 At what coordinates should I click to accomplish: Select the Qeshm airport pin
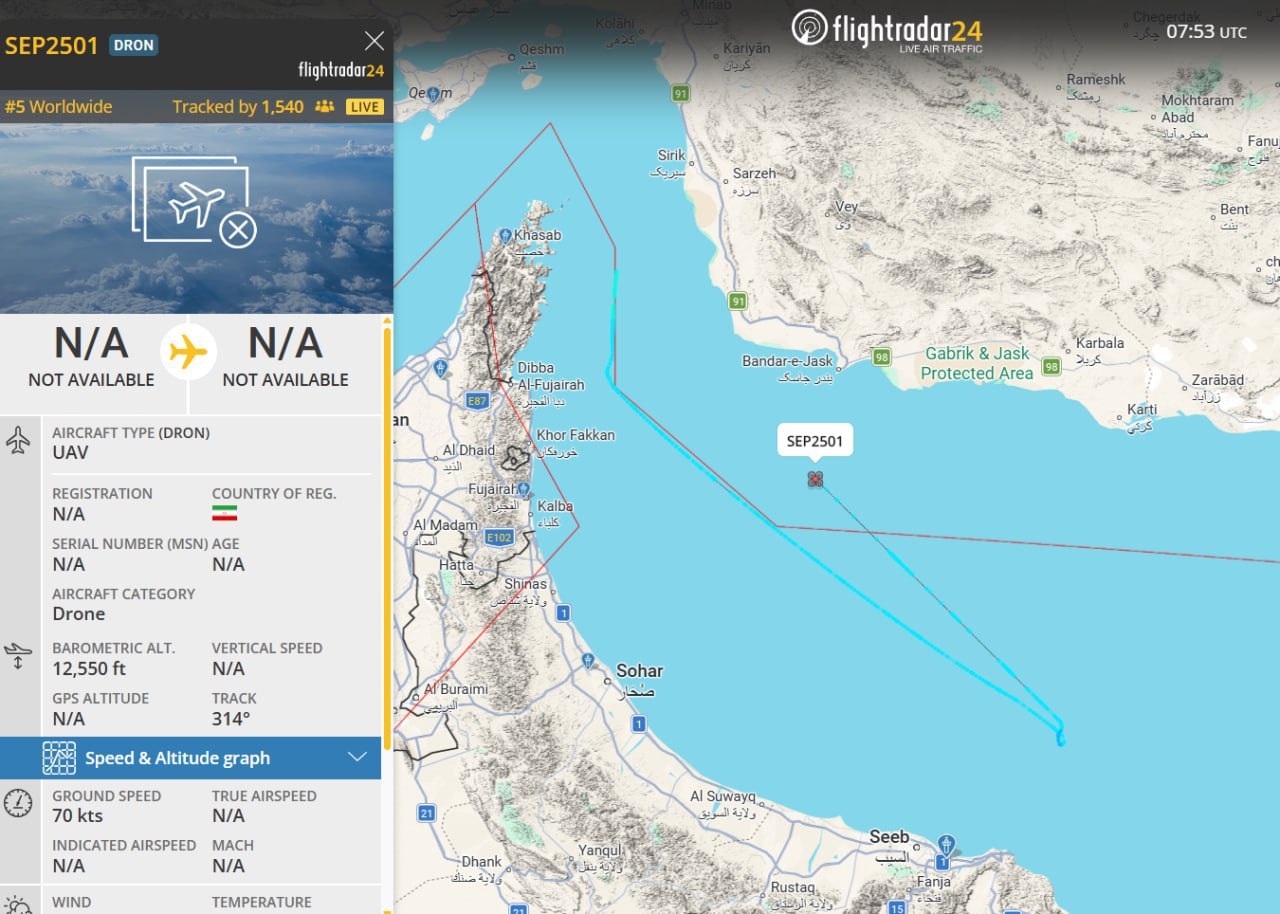click(x=431, y=94)
